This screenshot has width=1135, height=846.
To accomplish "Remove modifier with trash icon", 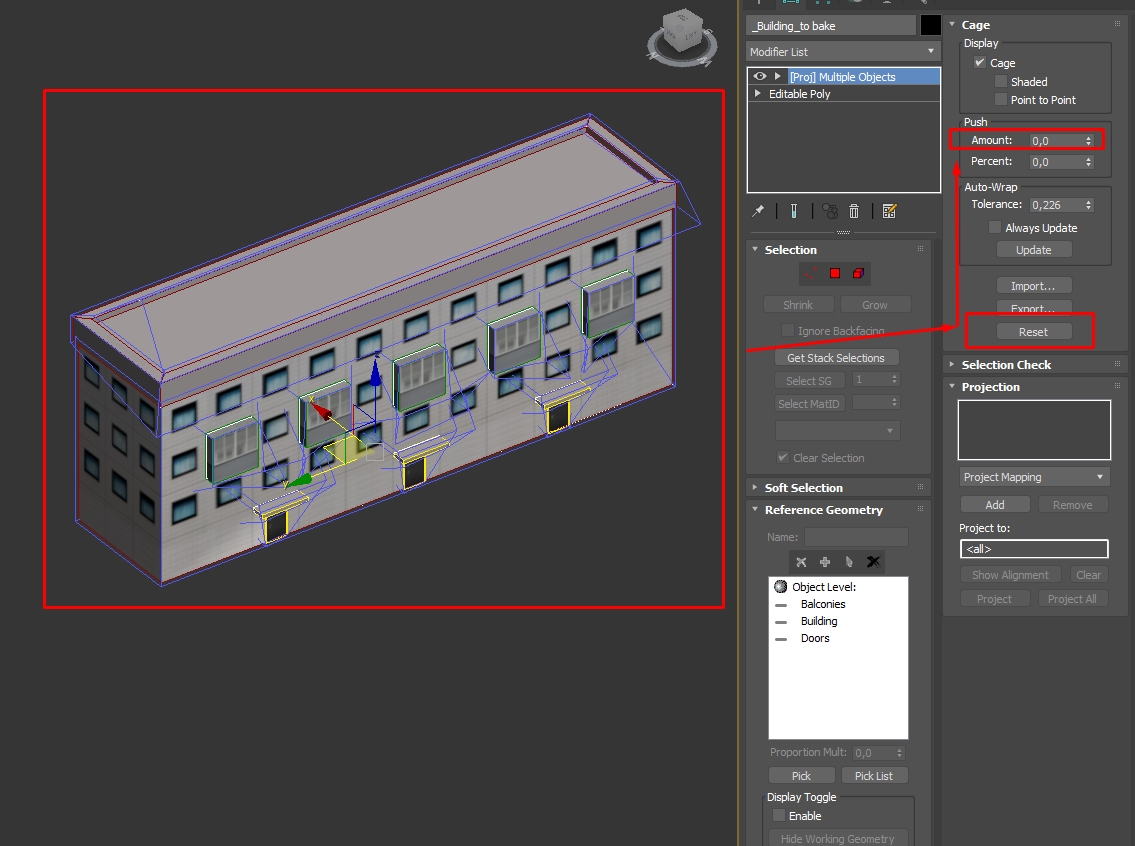I will [x=854, y=211].
